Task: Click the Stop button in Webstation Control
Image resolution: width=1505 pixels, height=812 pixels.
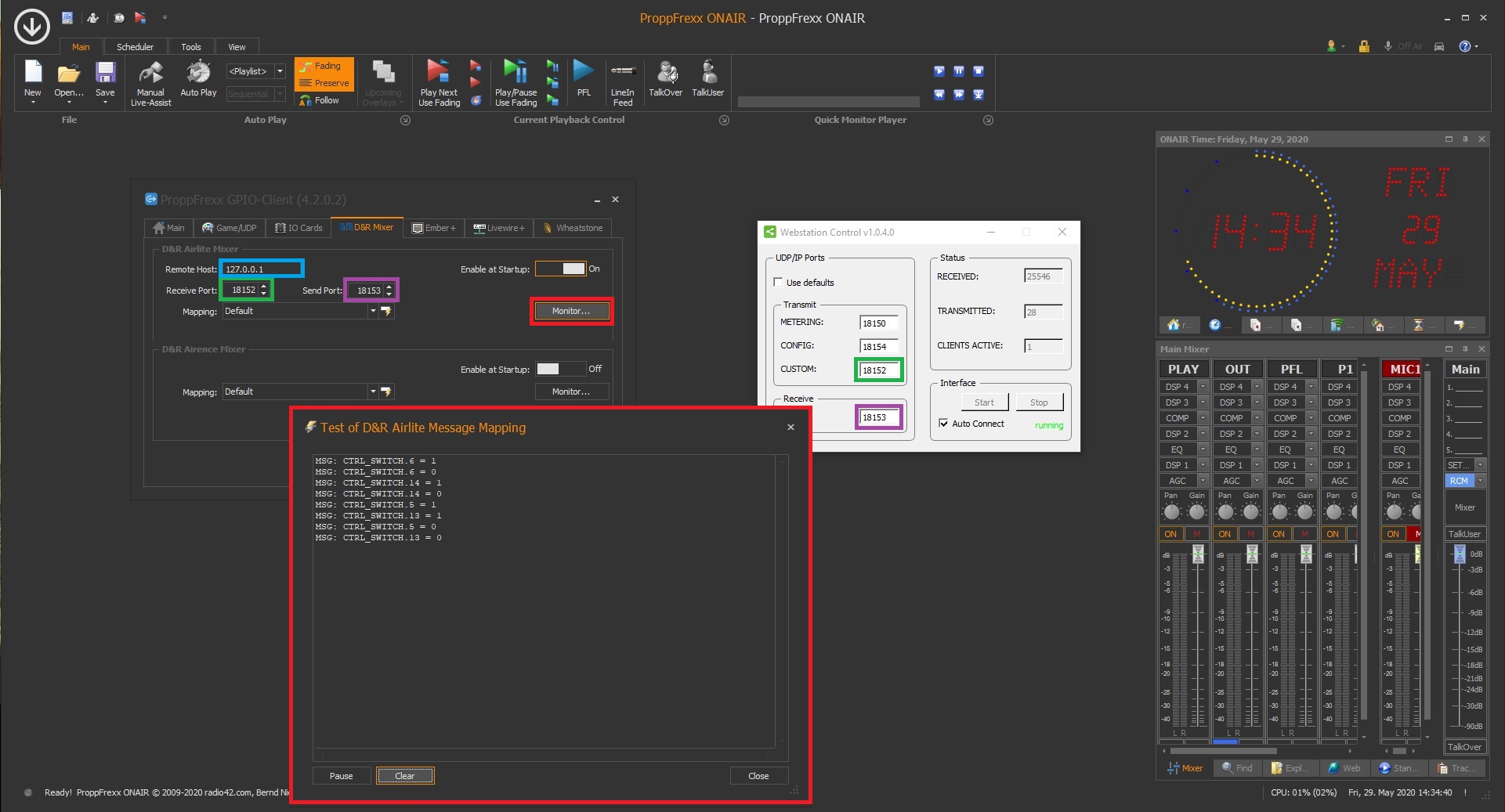Action: click(x=1039, y=402)
